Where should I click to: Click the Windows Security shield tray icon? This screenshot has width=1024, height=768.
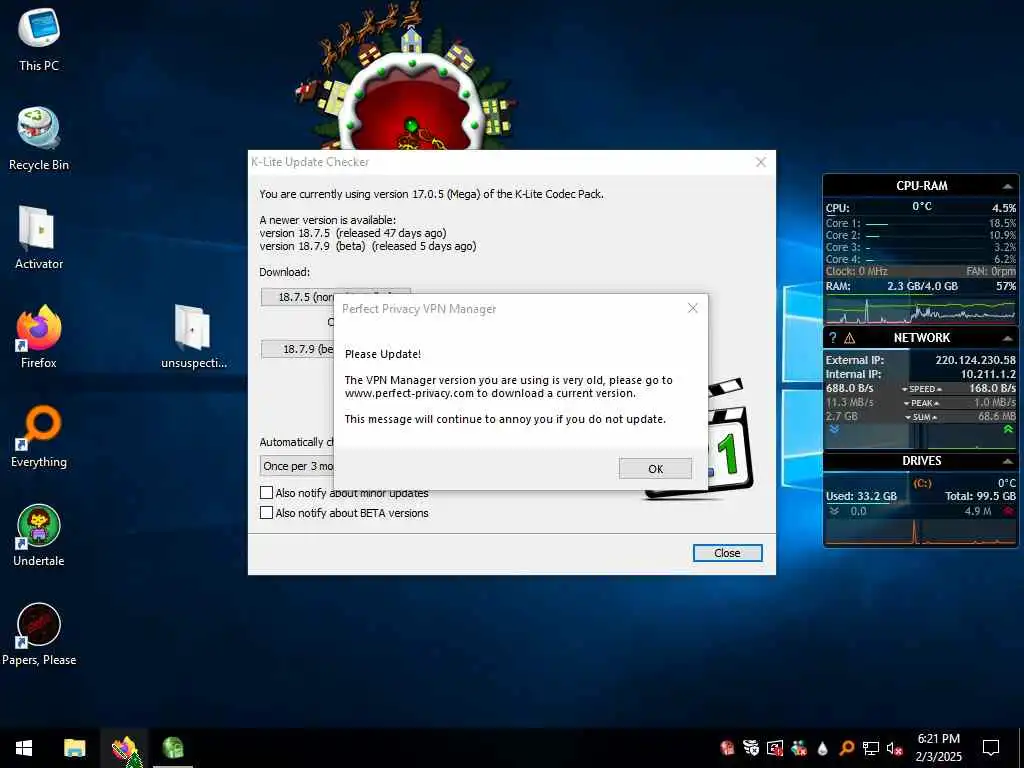751,748
